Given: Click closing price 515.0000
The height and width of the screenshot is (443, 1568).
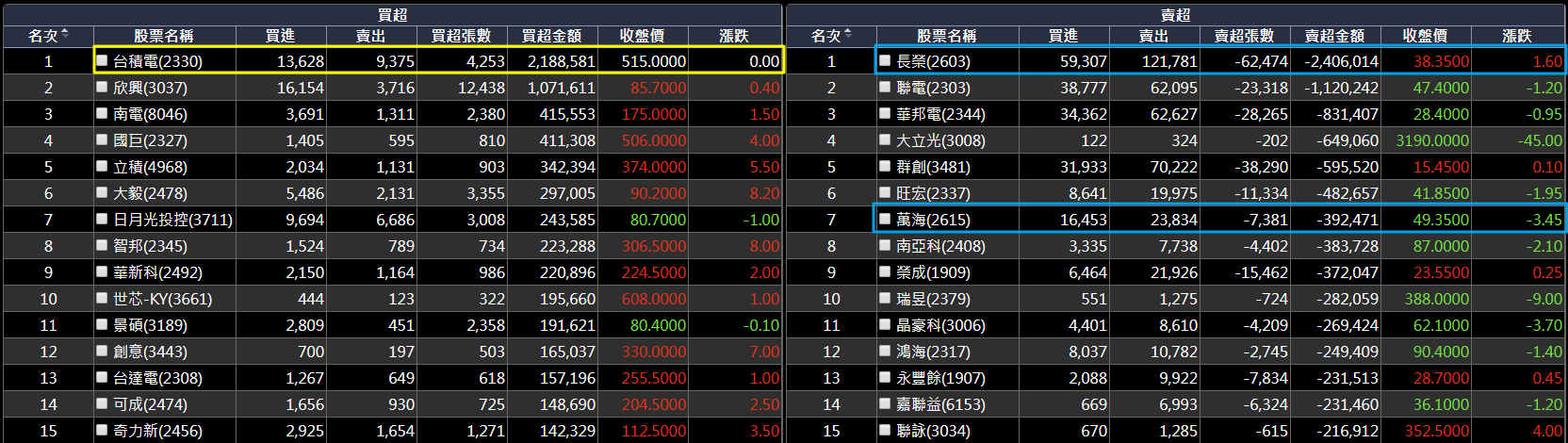Looking at the screenshot, I should [x=653, y=61].
